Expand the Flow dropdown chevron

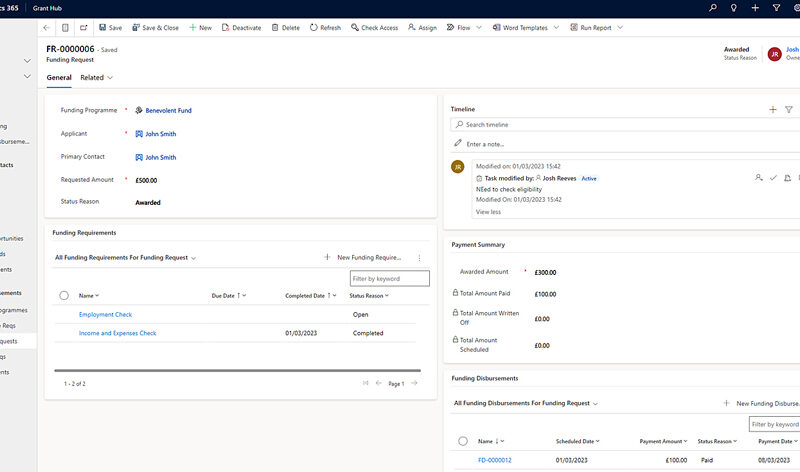click(479, 28)
